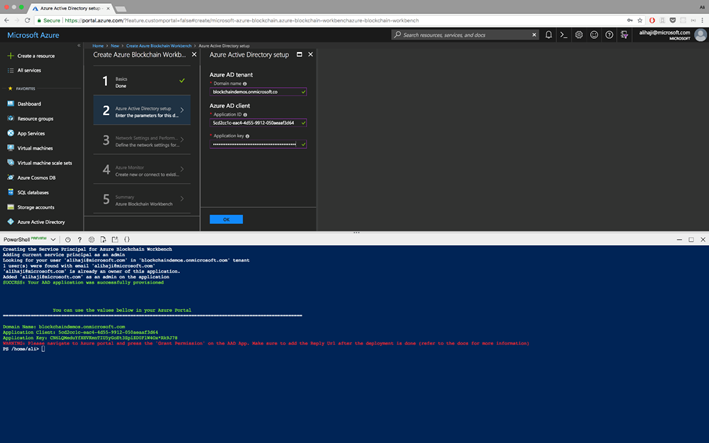Close the Cloud Shell panel
The width and height of the screenshot is (709, 443).
703,240
